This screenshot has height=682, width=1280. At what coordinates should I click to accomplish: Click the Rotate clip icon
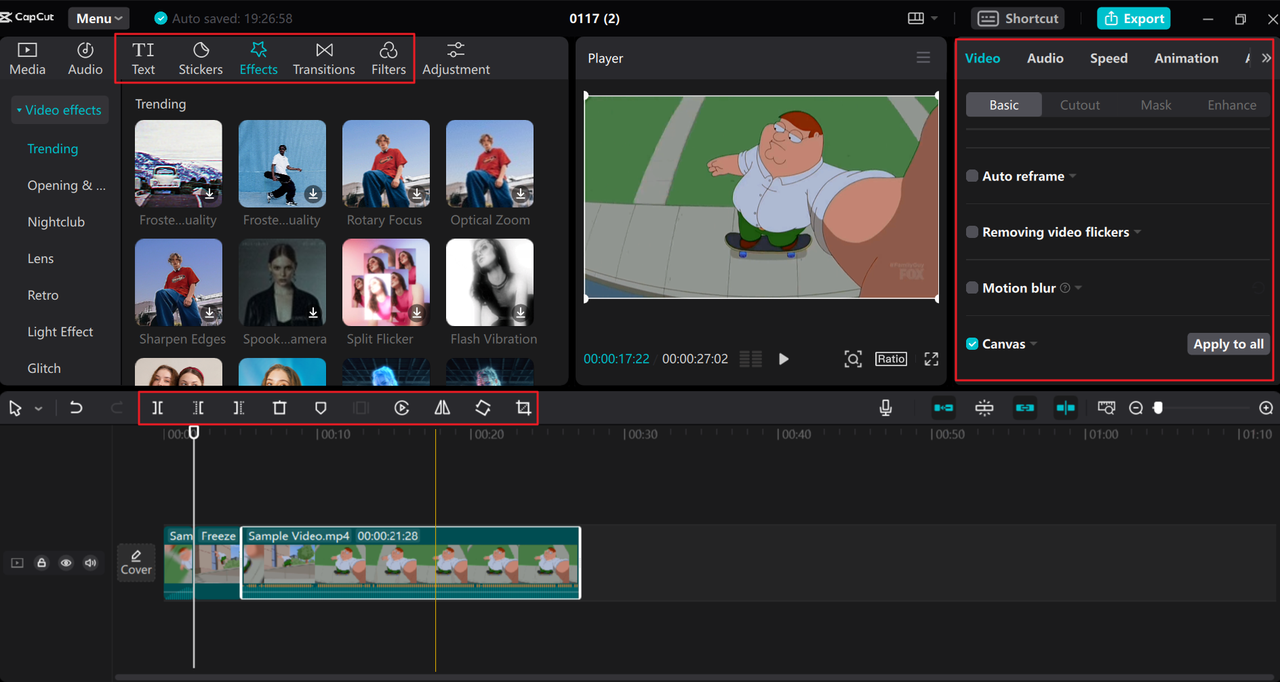483,408
